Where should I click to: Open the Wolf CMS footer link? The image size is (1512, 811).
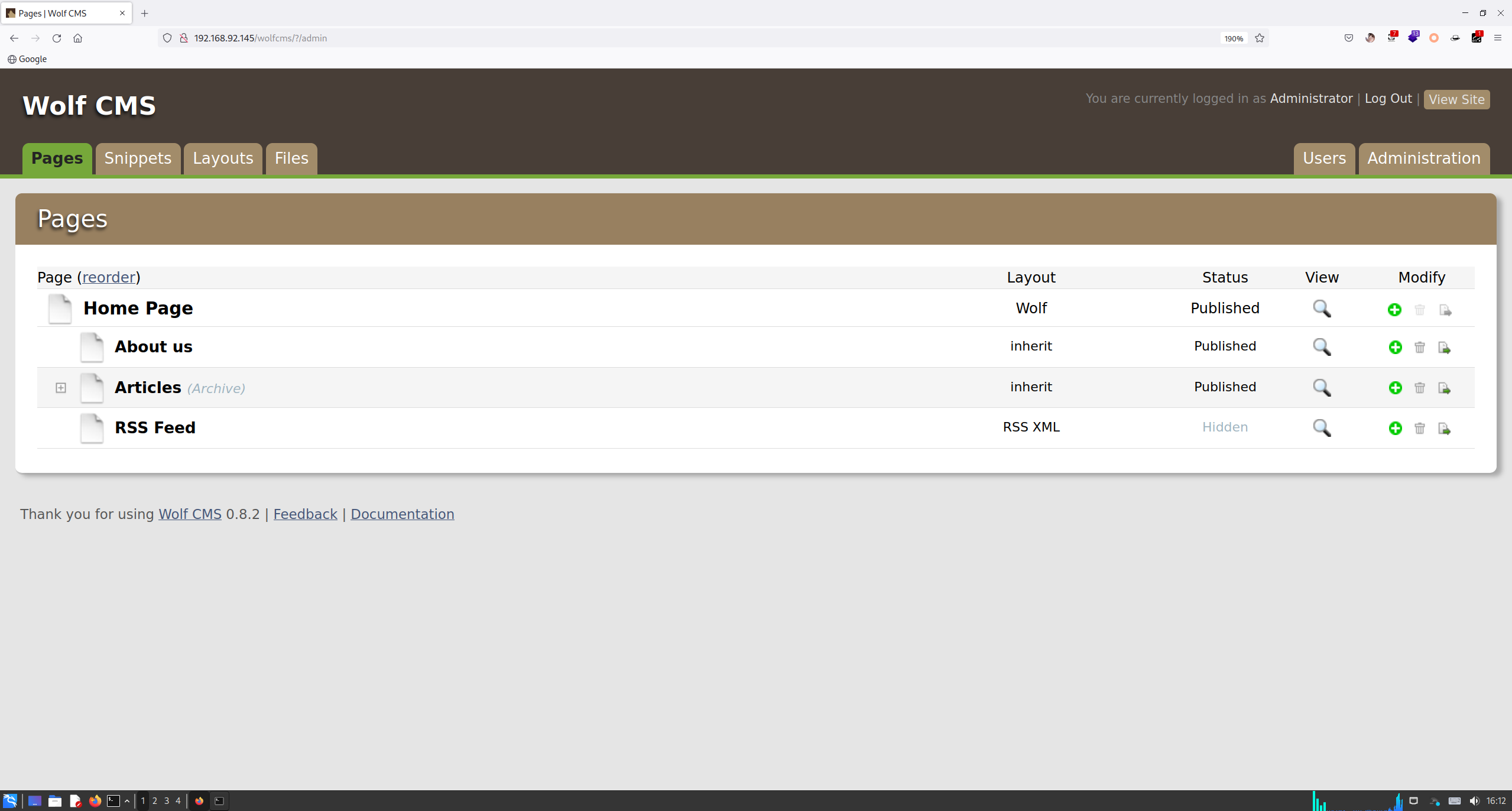click(190, 514)
